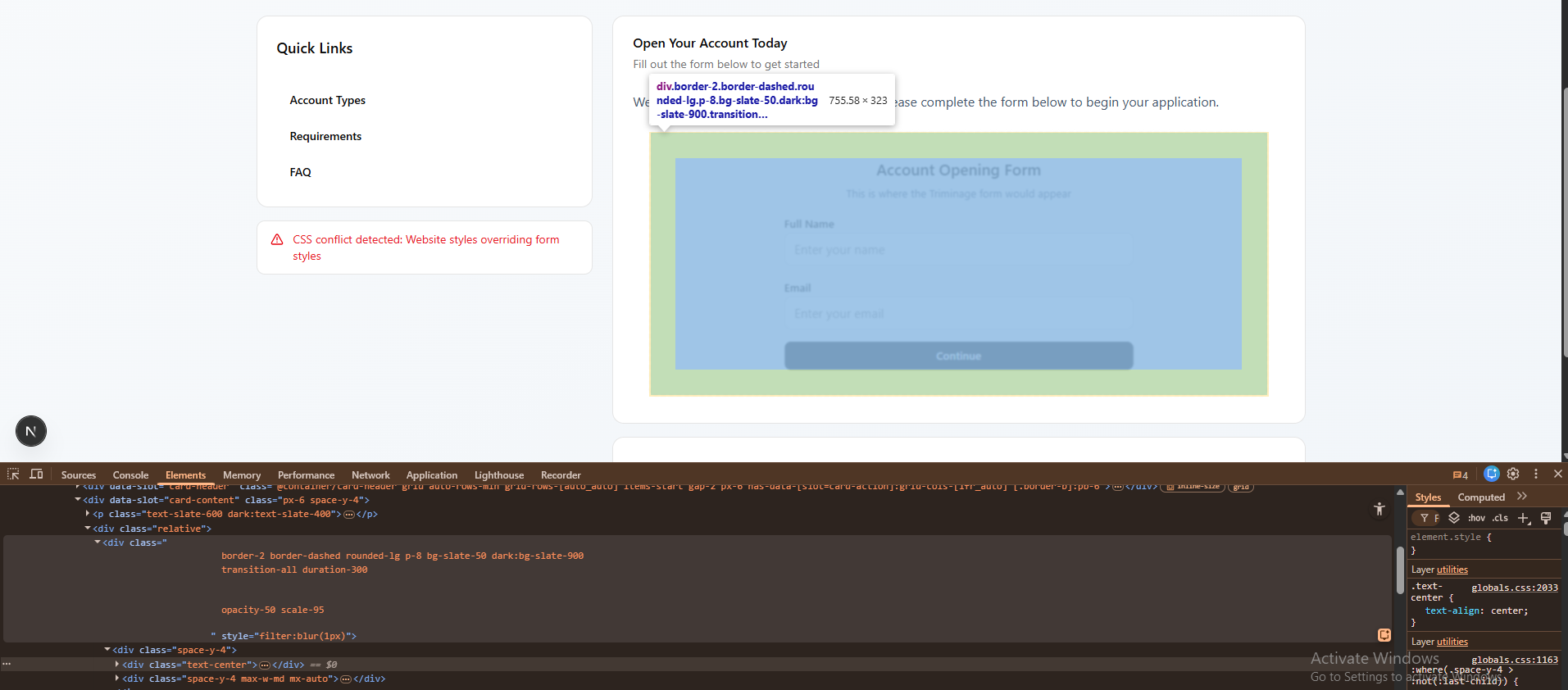Toggle the :hov element state panel
1568x690 pixels.
click(1476, 518)
